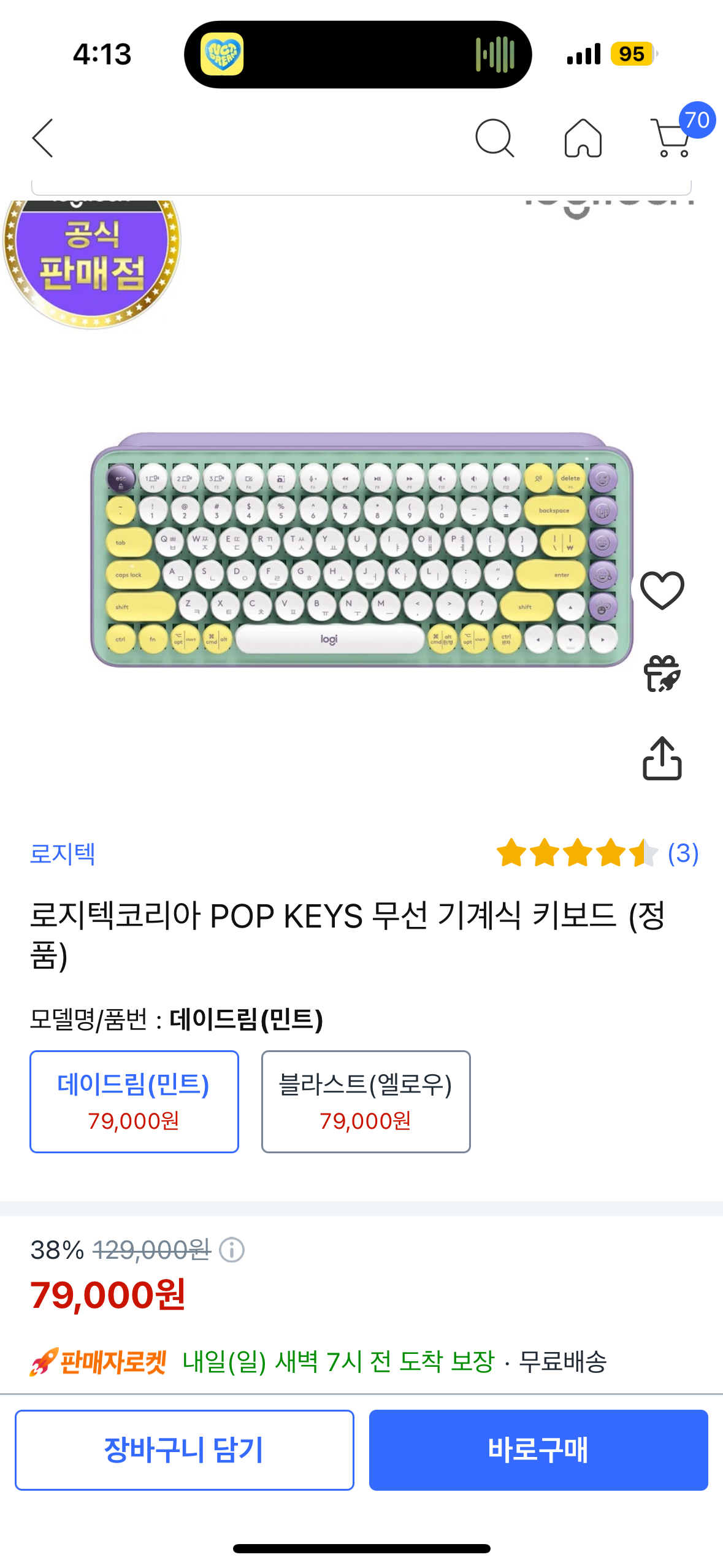The width and height of the screenshot is (723, 1568).
Task: Select 블라스트(옐로우) color option
Action: pyautogui.click(x=365, y=1101)
